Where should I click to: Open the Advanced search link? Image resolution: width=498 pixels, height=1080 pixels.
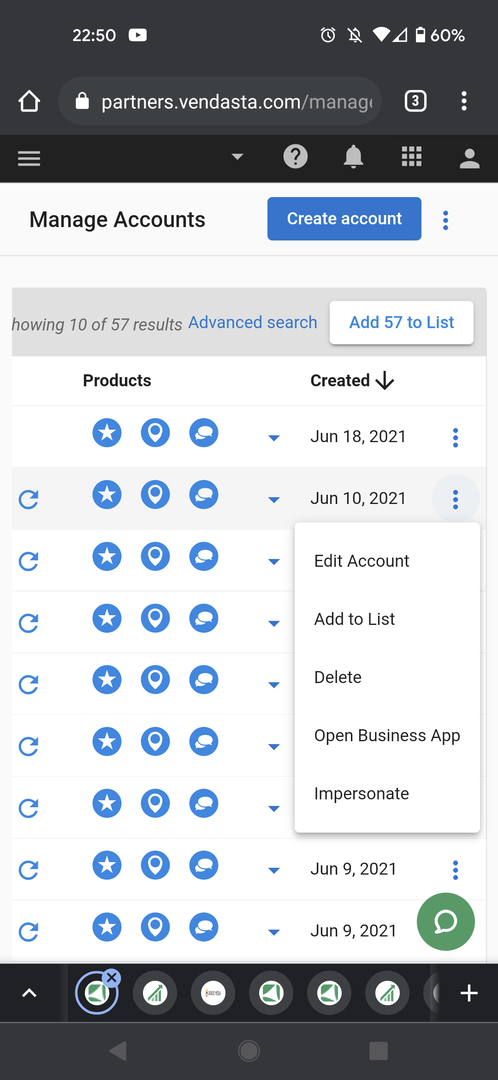pyautogui.click(x=253, y=322)
